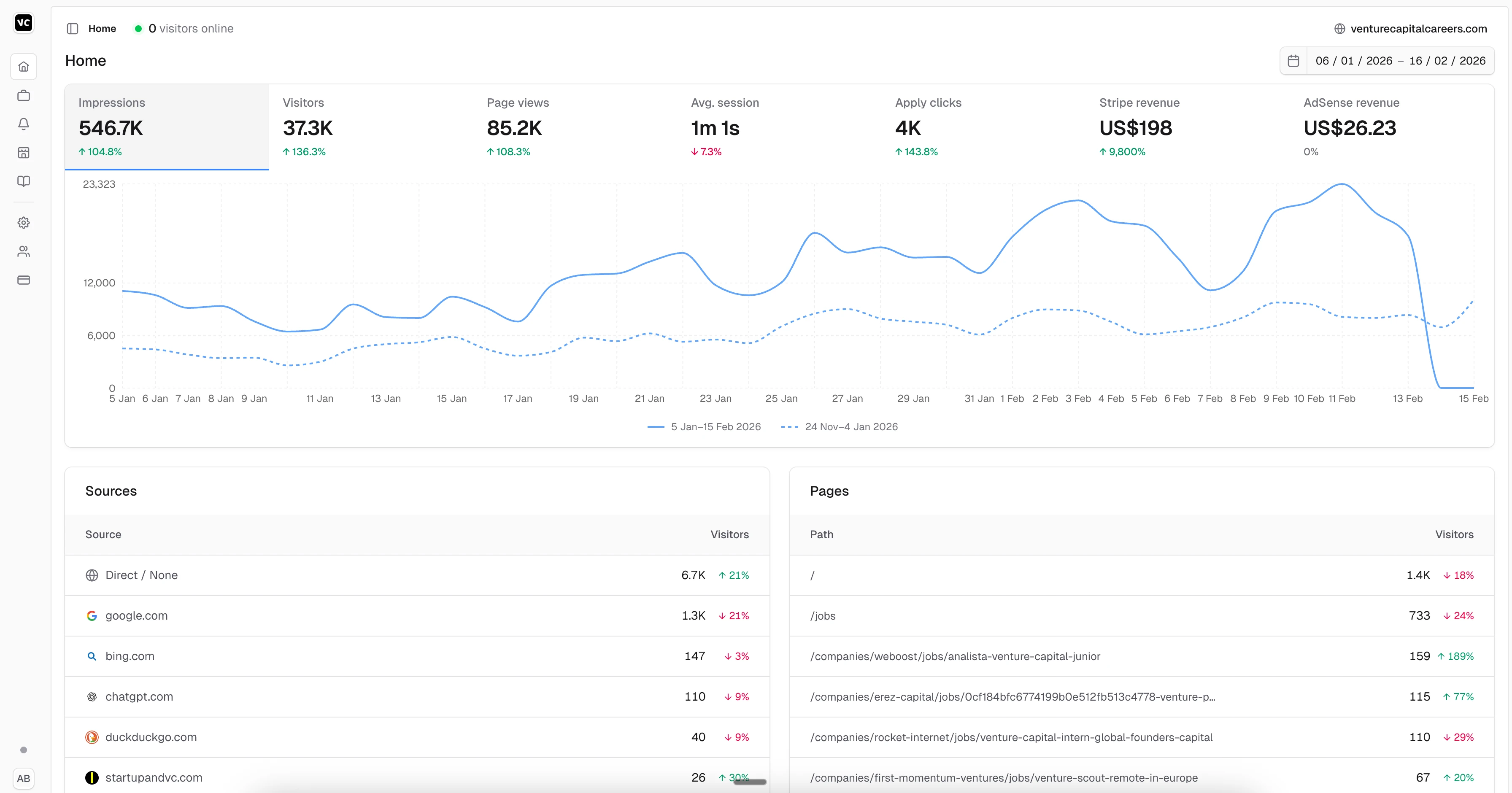Open the AB account avatar menu
Image resolution: width=1512 pixels, height=793 pixels.
coord(24,778)
